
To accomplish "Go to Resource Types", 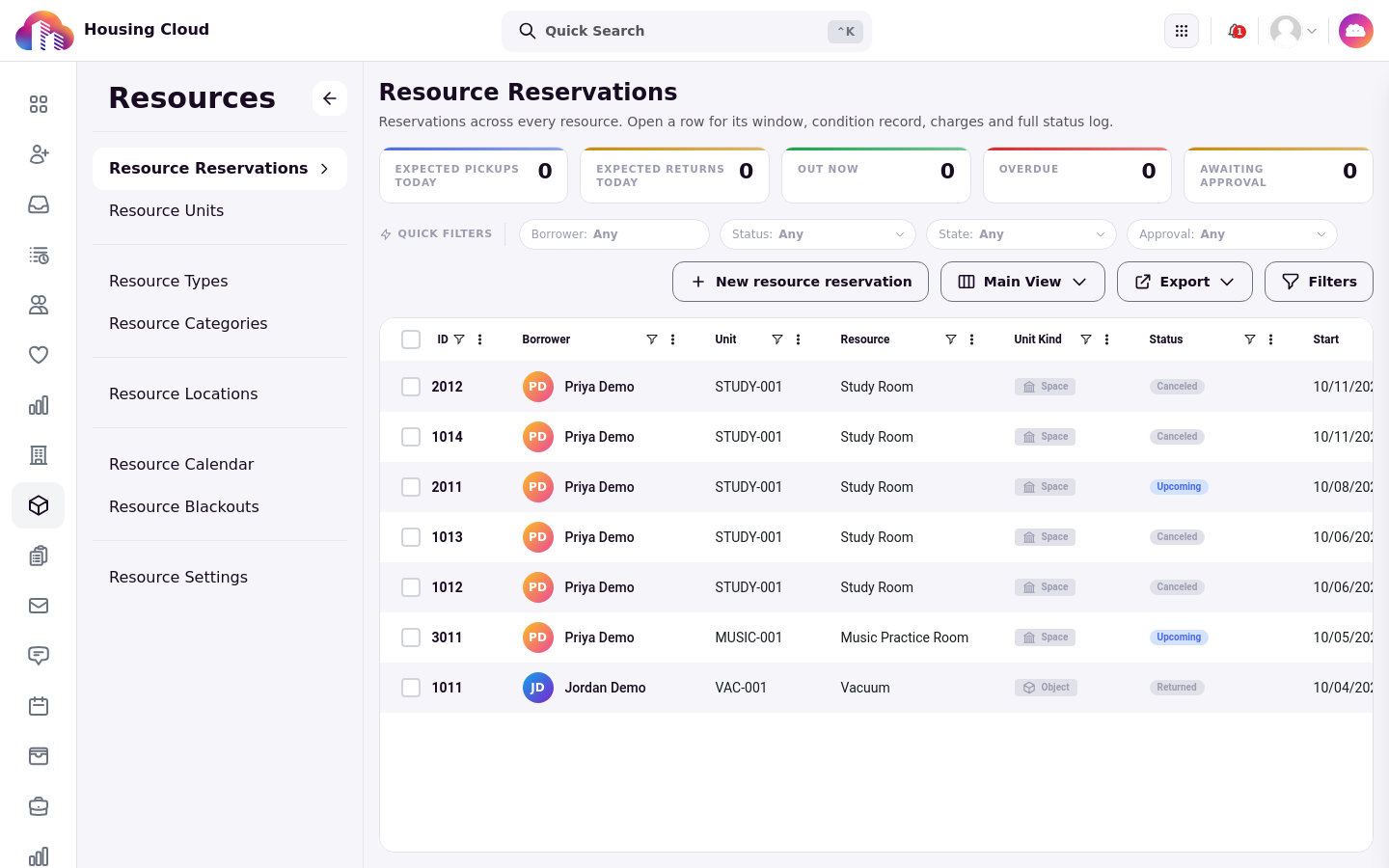I will click(x=169, y=281).
